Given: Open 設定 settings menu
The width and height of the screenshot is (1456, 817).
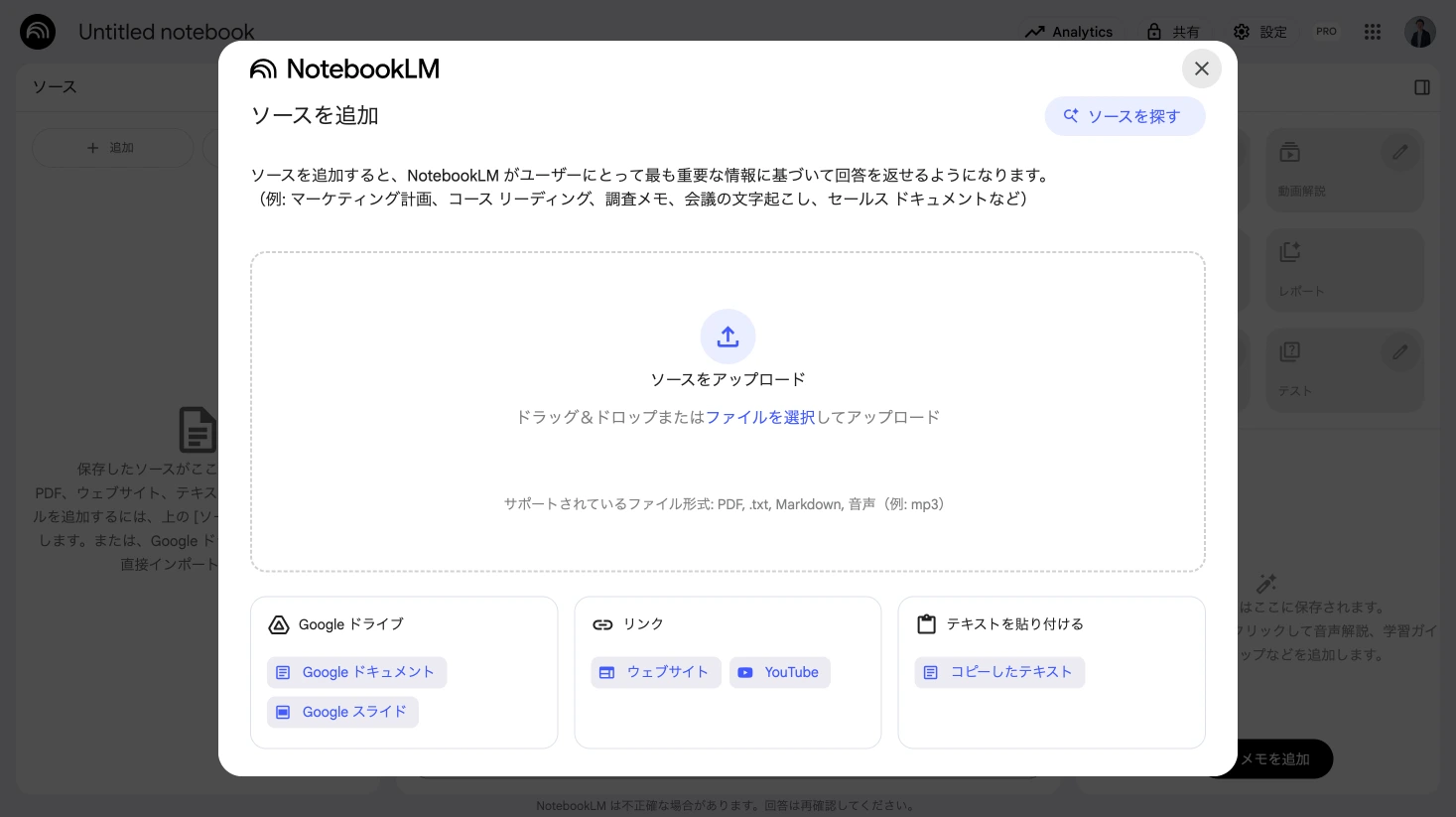Looking at the screenshot, I should coord(1259,32).
